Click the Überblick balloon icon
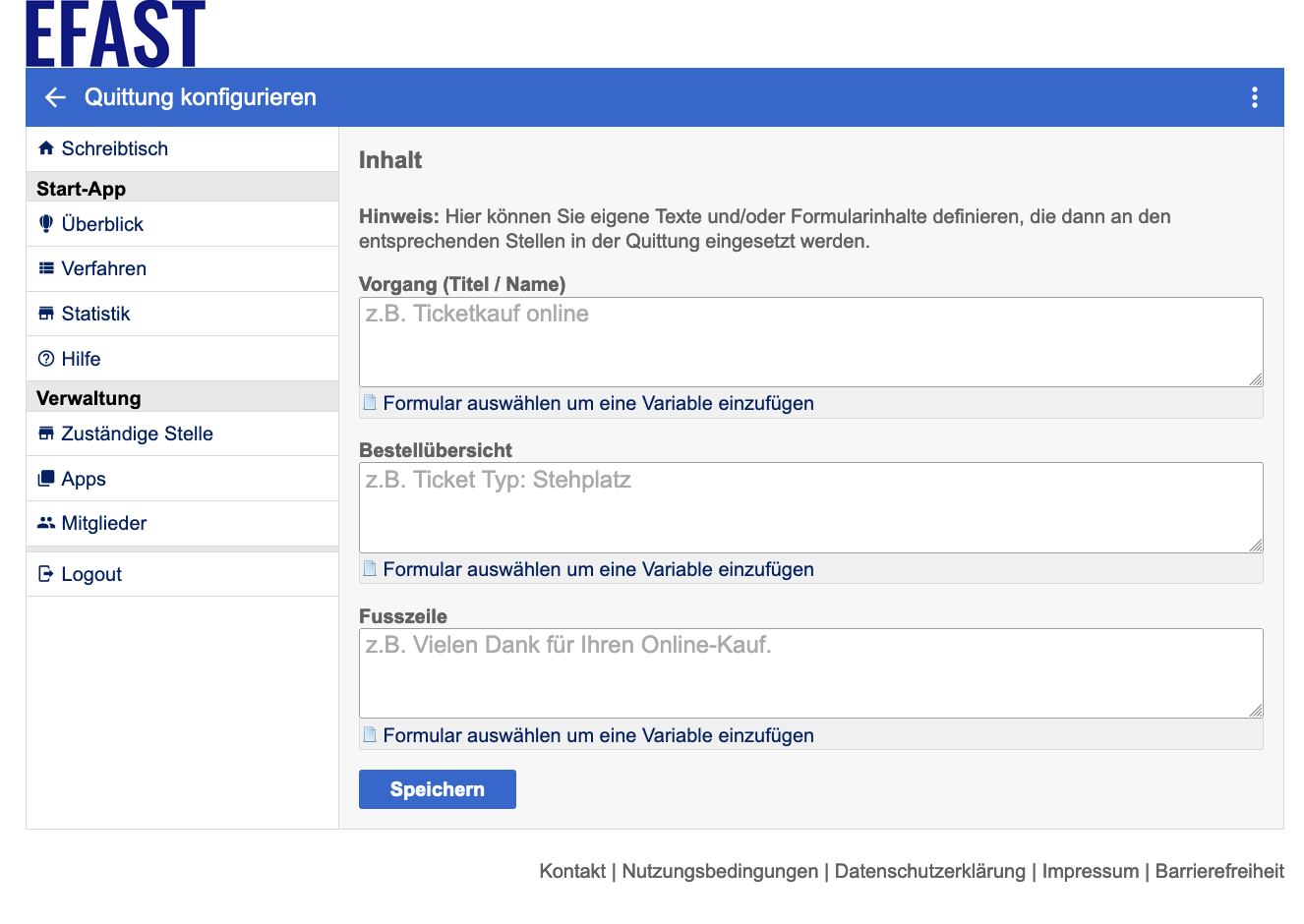The width and height of the screenshot is (1304, 924). coord(45,224)
